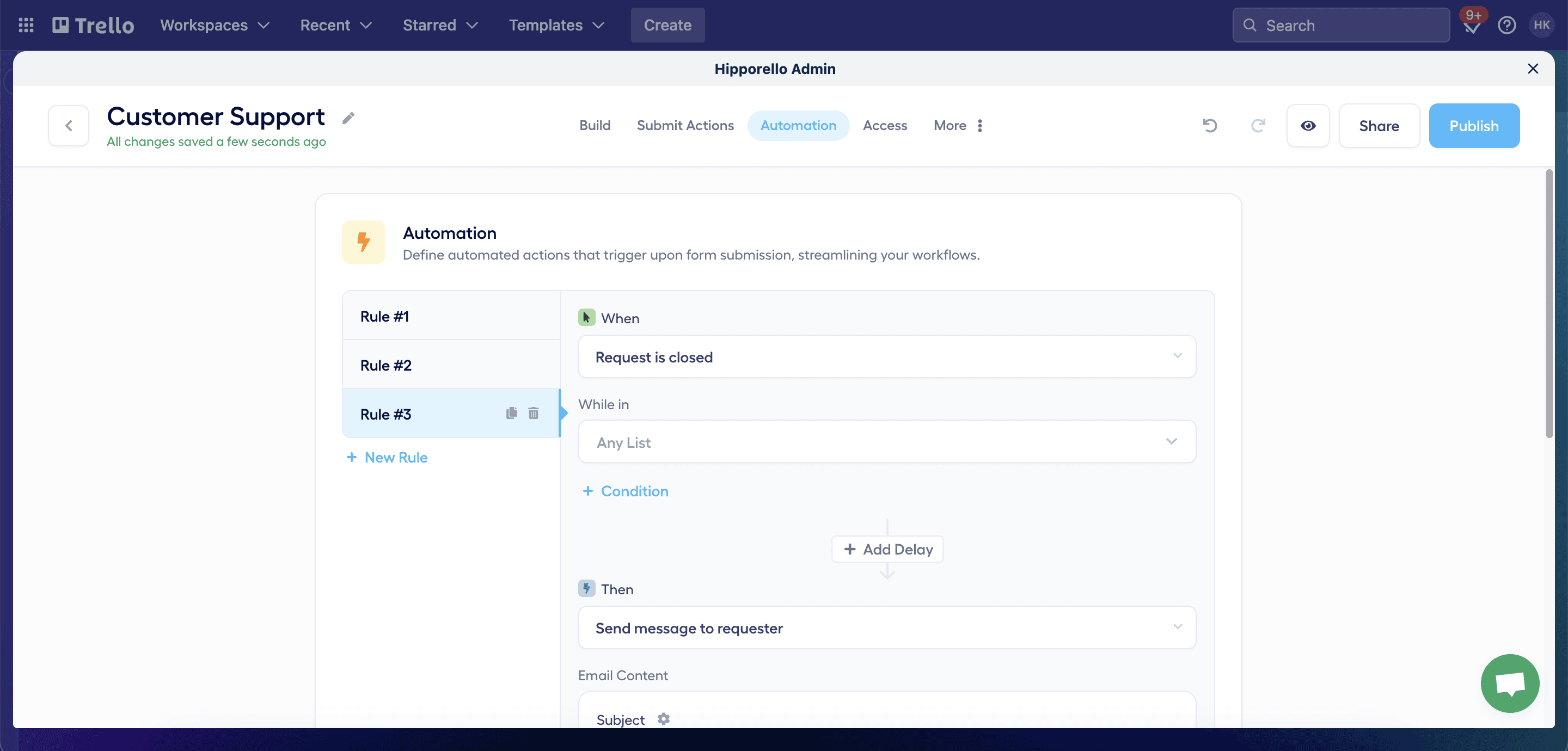Click the Then action bolt icon
This screenshot has width=1568, height=751.
click(x=586, y=588)
